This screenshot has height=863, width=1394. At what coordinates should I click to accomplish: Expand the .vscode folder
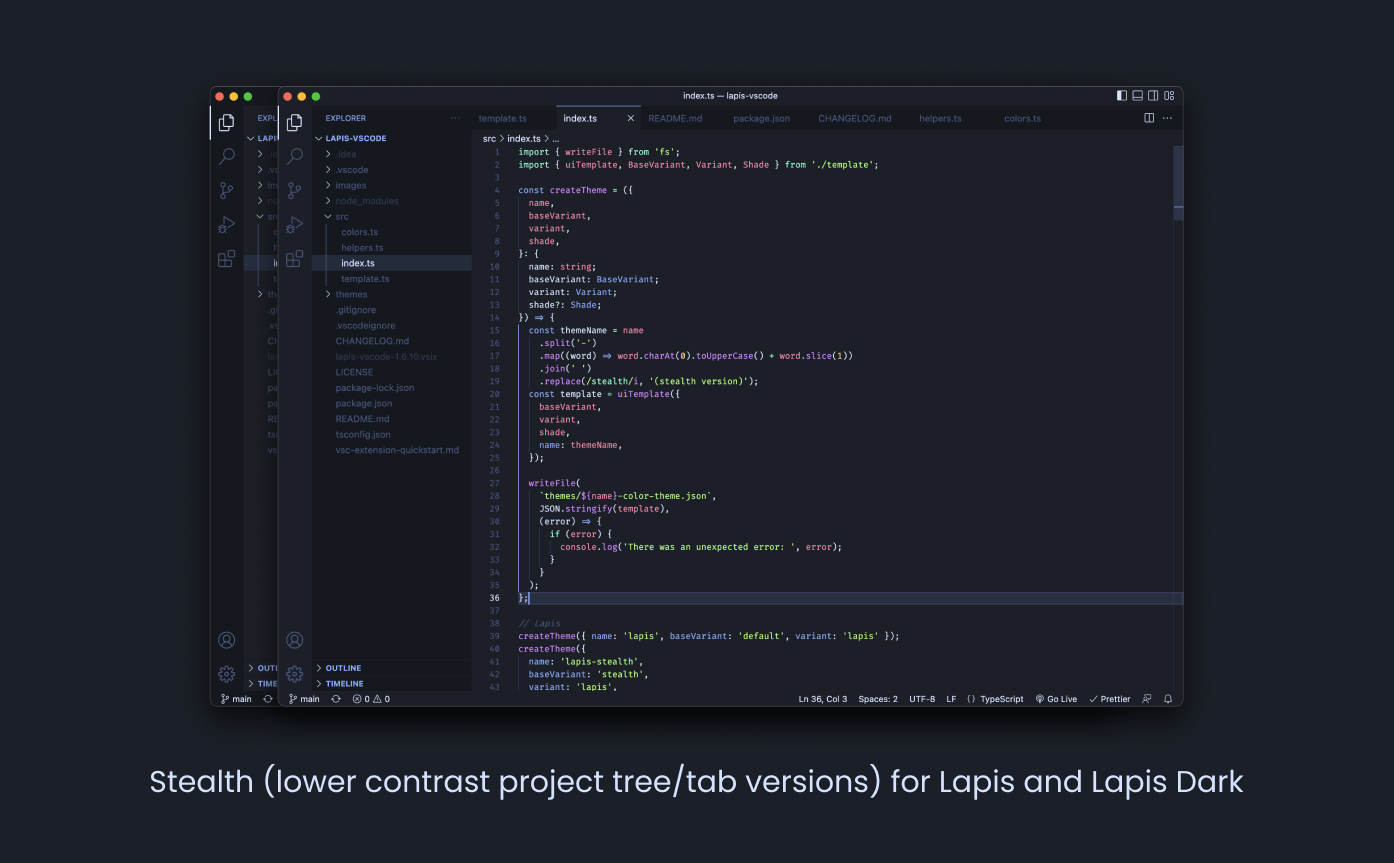[392, 170]
